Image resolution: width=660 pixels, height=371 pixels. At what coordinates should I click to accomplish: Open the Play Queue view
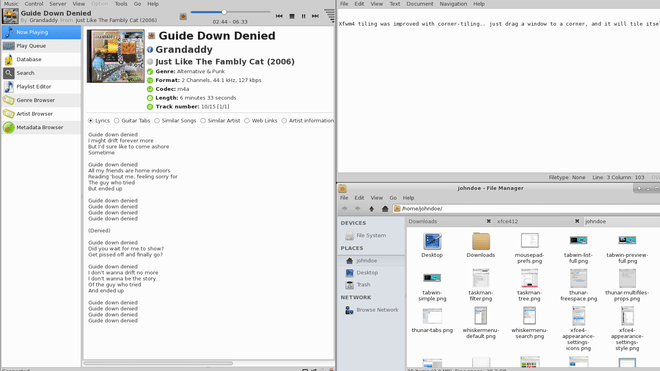coord(41,46)
